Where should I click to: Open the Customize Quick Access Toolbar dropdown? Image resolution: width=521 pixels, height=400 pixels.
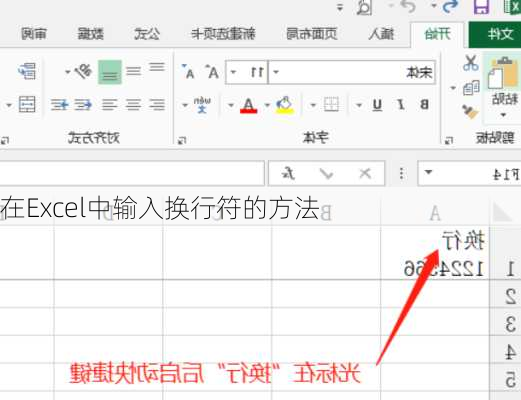[x=340, y=7]
